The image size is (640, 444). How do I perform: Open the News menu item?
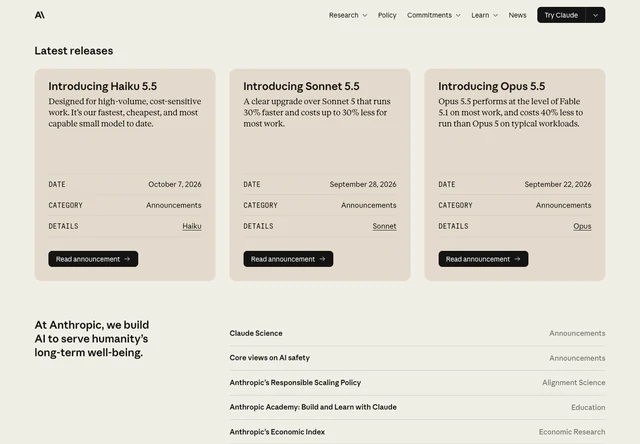coord(517,15)
